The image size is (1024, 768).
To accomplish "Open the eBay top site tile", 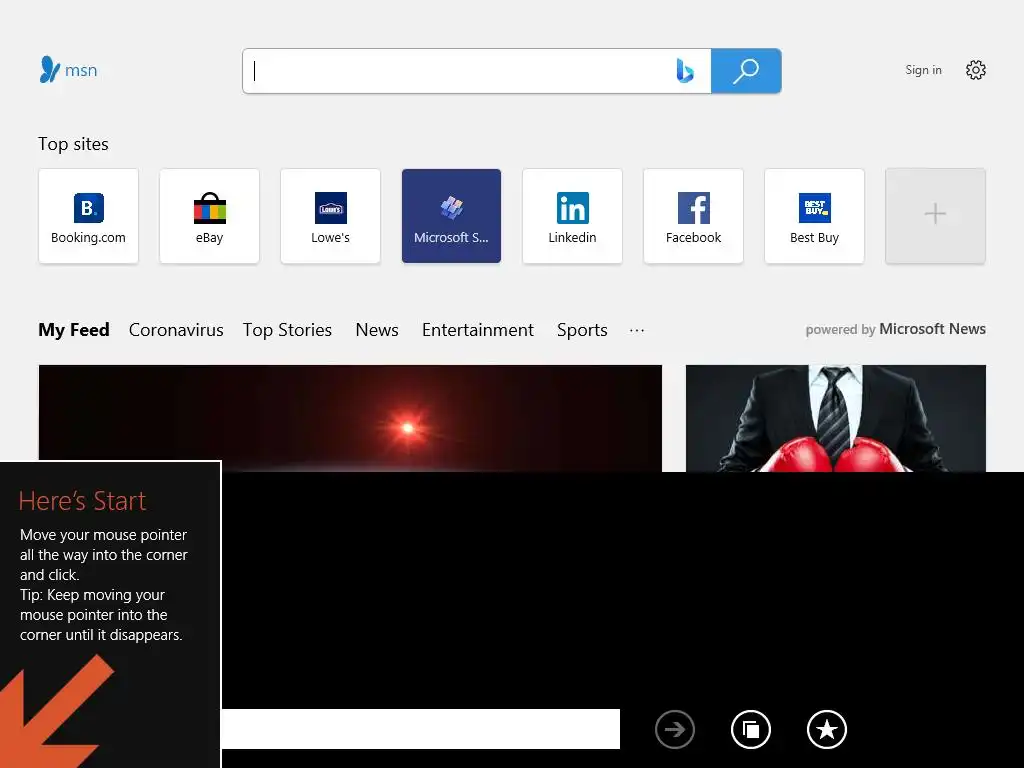I will [209, 216].
